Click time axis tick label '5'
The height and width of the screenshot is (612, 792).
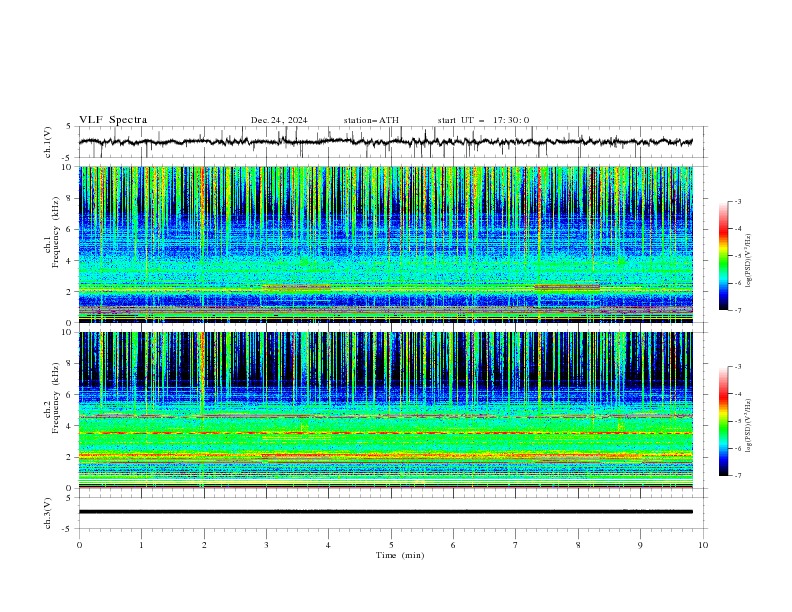point(391,545)
